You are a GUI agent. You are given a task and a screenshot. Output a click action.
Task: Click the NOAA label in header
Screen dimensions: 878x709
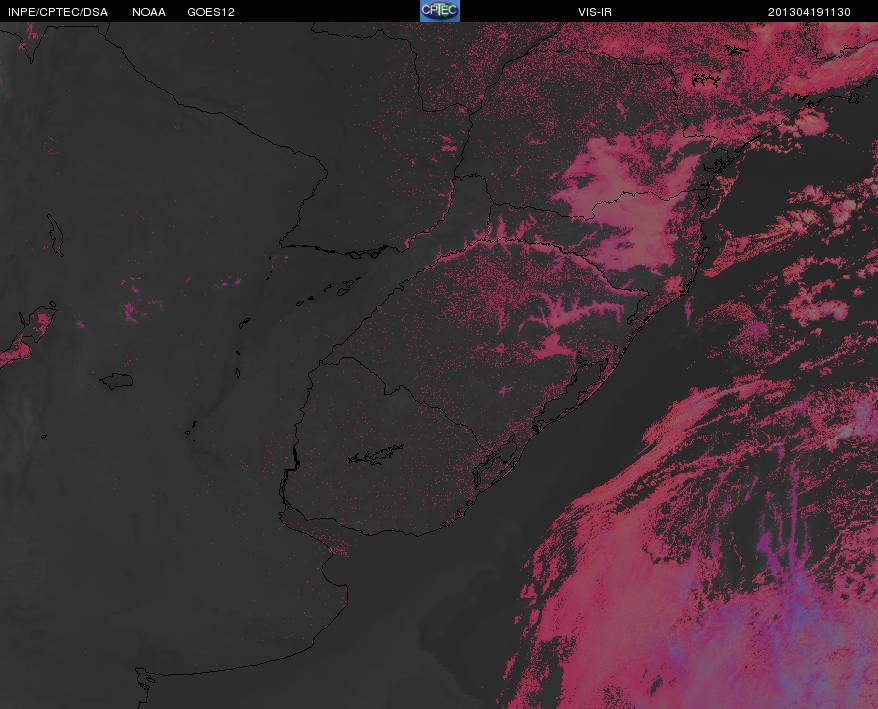(x=149, y=12)
